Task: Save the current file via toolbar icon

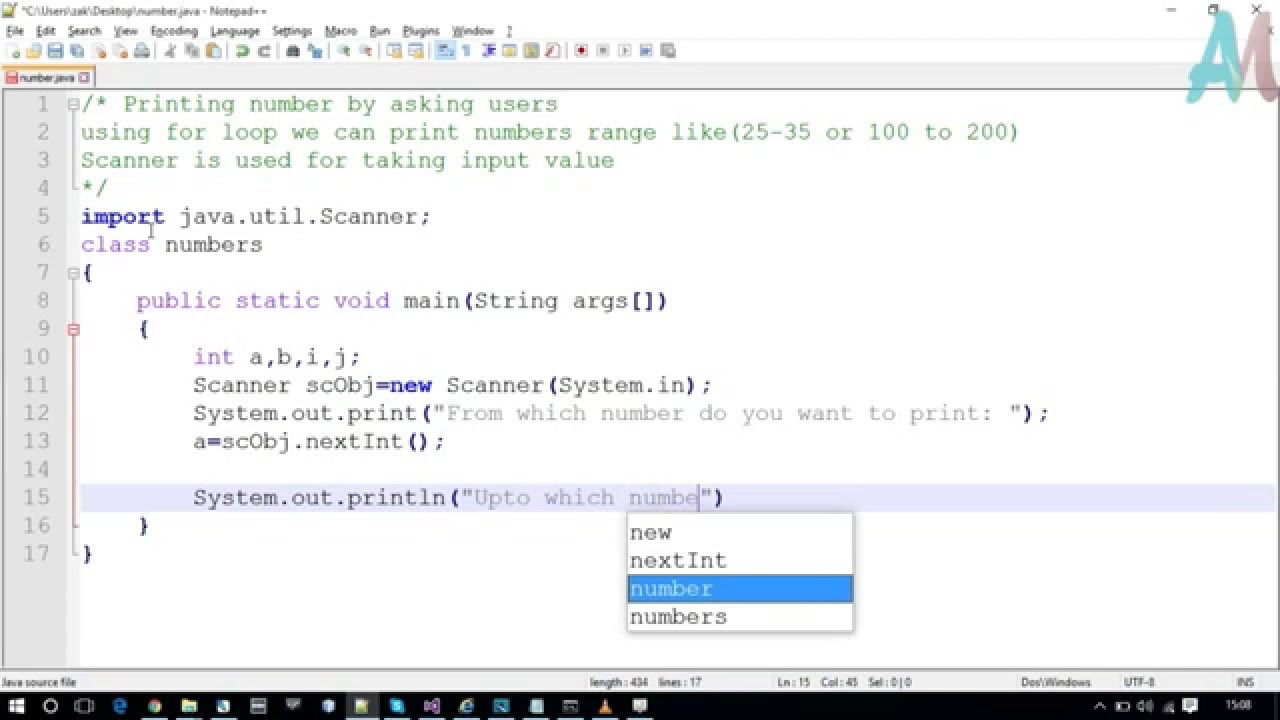Action: pos(55,50)
